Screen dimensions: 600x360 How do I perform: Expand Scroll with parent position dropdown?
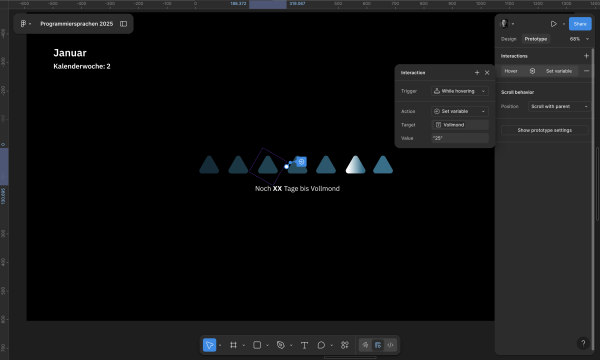[559, 106]
